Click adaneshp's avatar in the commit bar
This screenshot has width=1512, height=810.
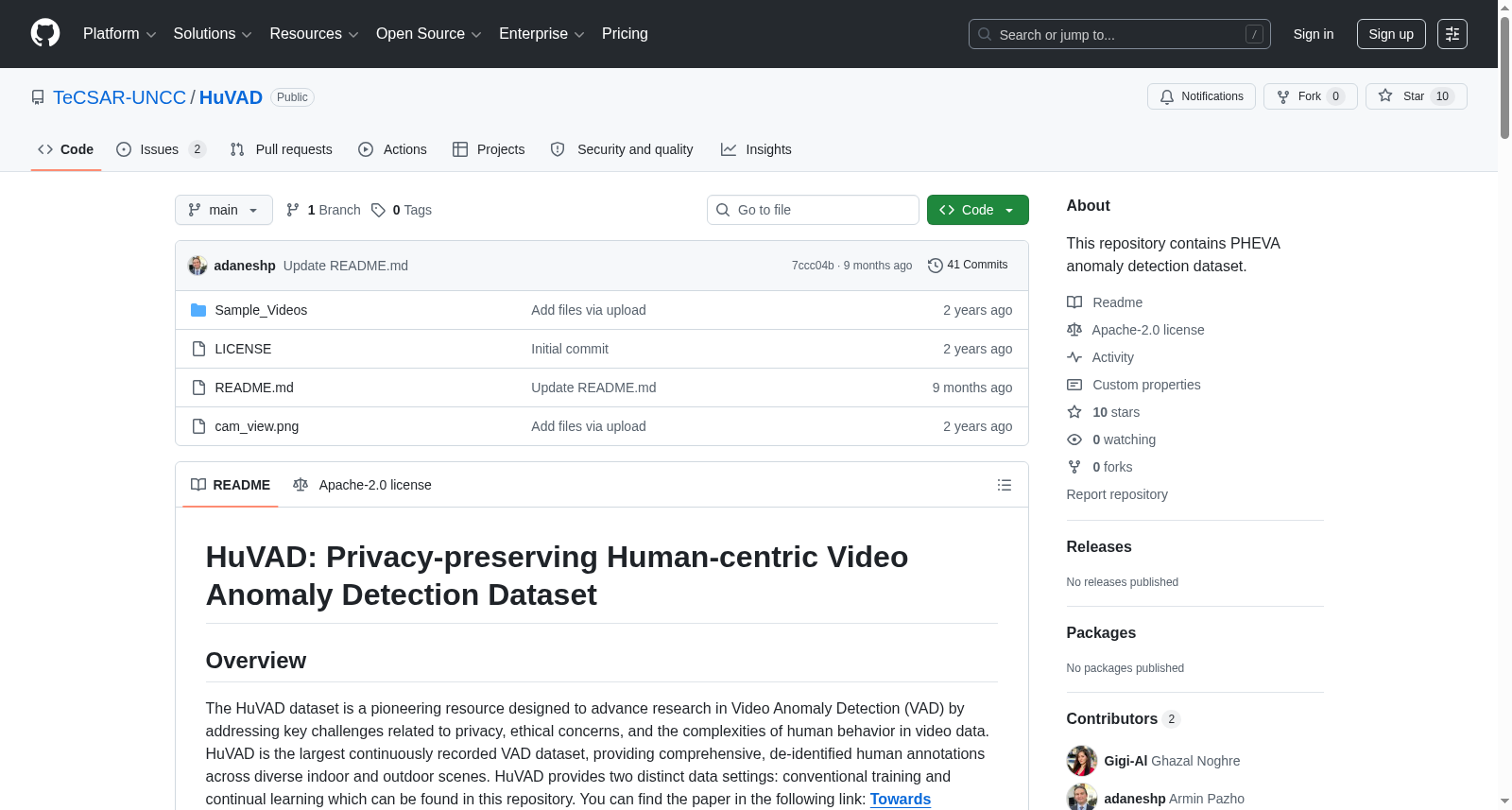click(198, 266)
